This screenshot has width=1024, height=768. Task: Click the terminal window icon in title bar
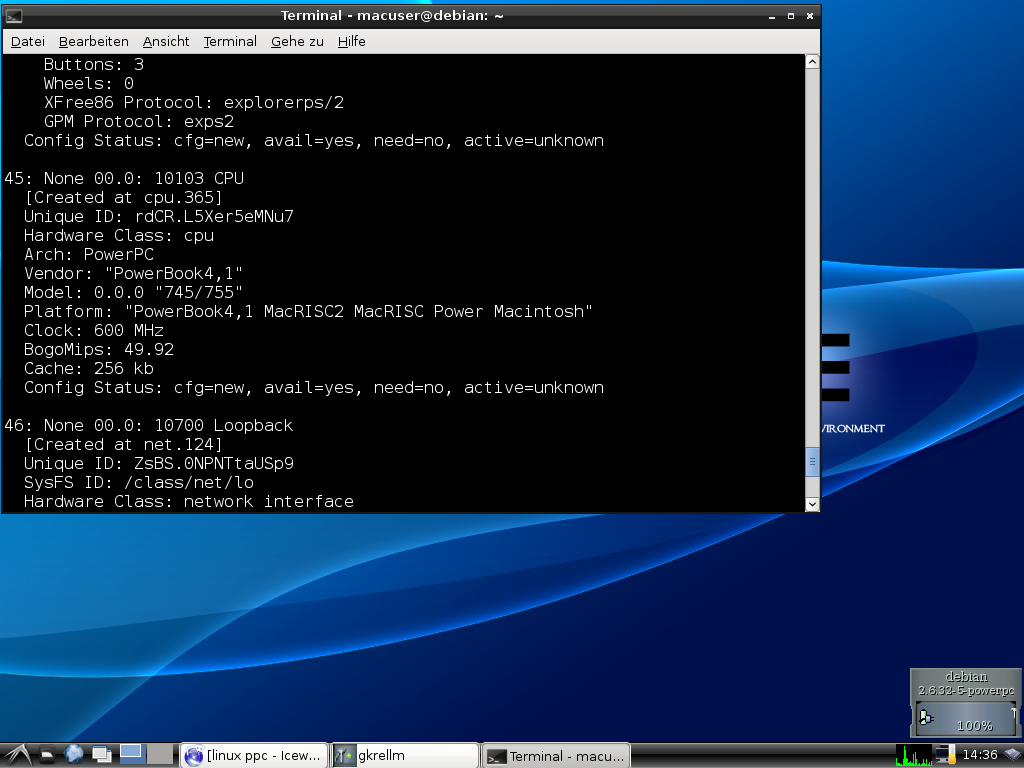14,16
